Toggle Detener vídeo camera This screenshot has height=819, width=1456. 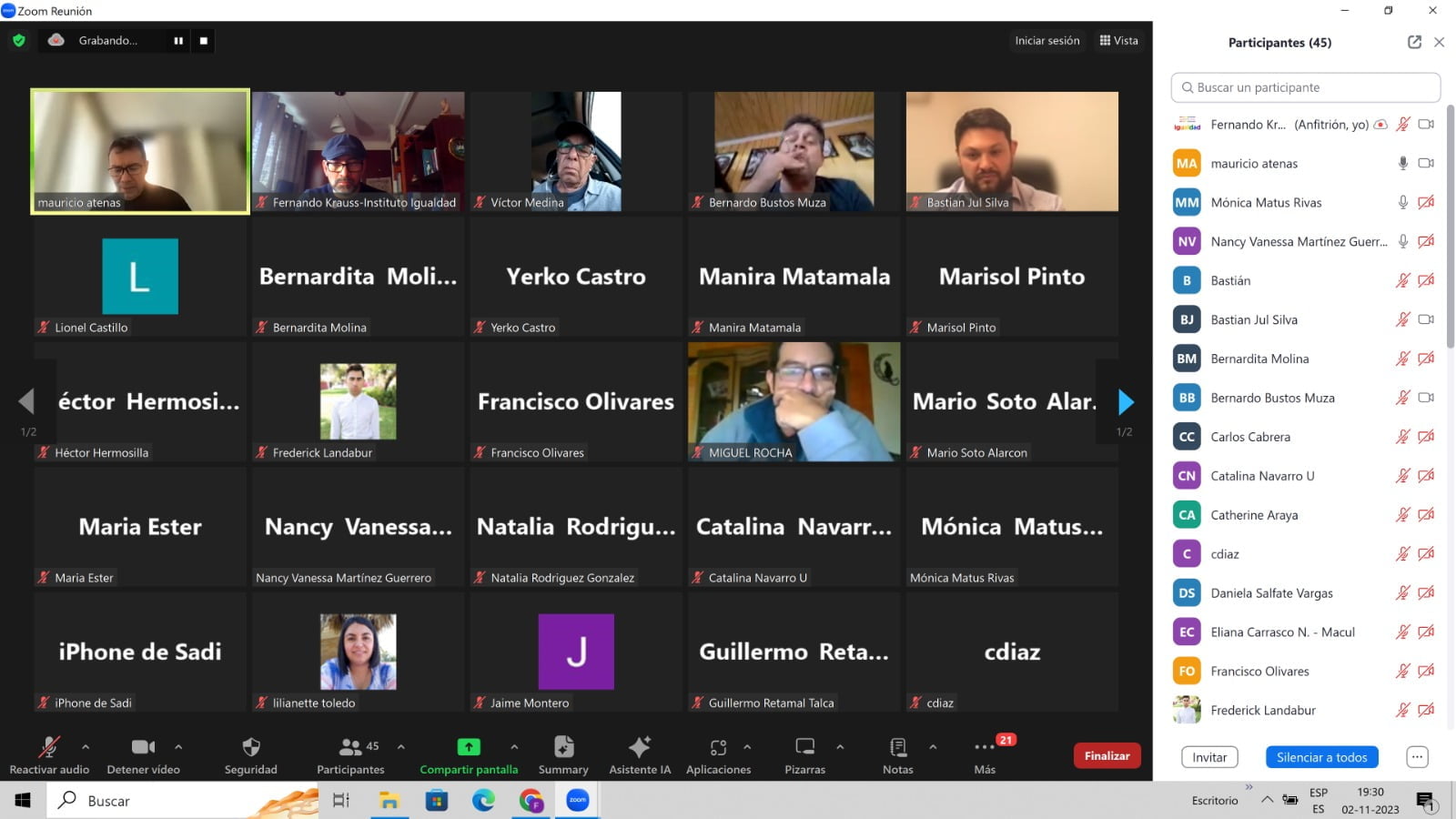click(143, 747)
